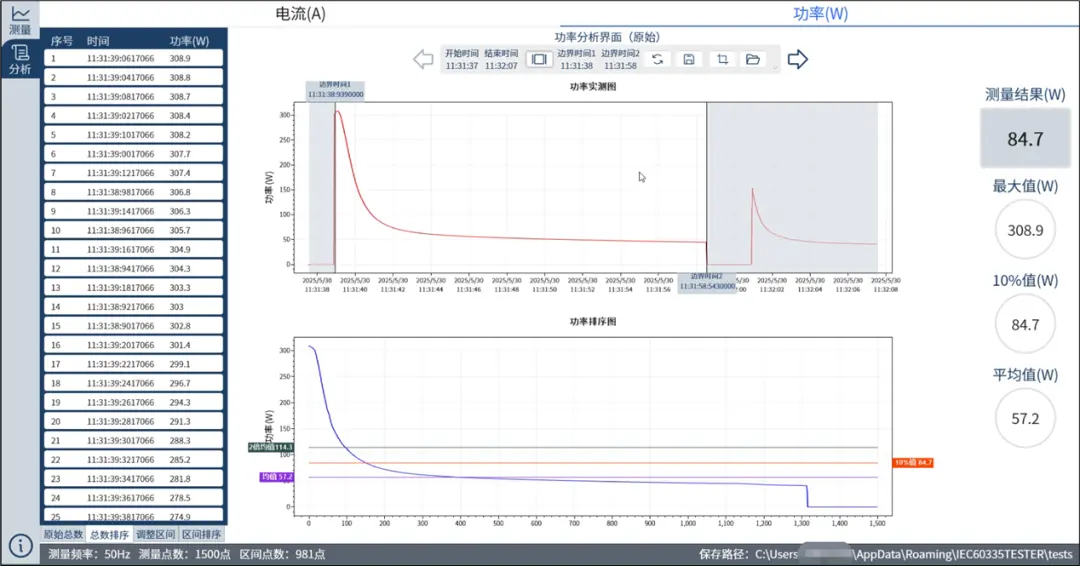Screen dimensions: 1080x566
Task: Click the 测量点数: 1500点 status text
Action: tap(184, 554)
